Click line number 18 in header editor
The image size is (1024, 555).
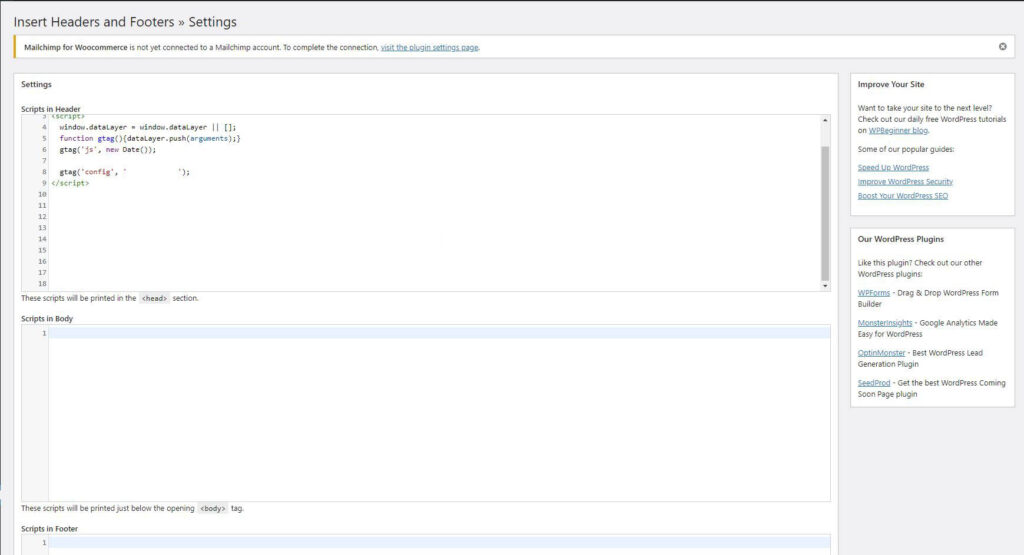[x=42, y=284]
